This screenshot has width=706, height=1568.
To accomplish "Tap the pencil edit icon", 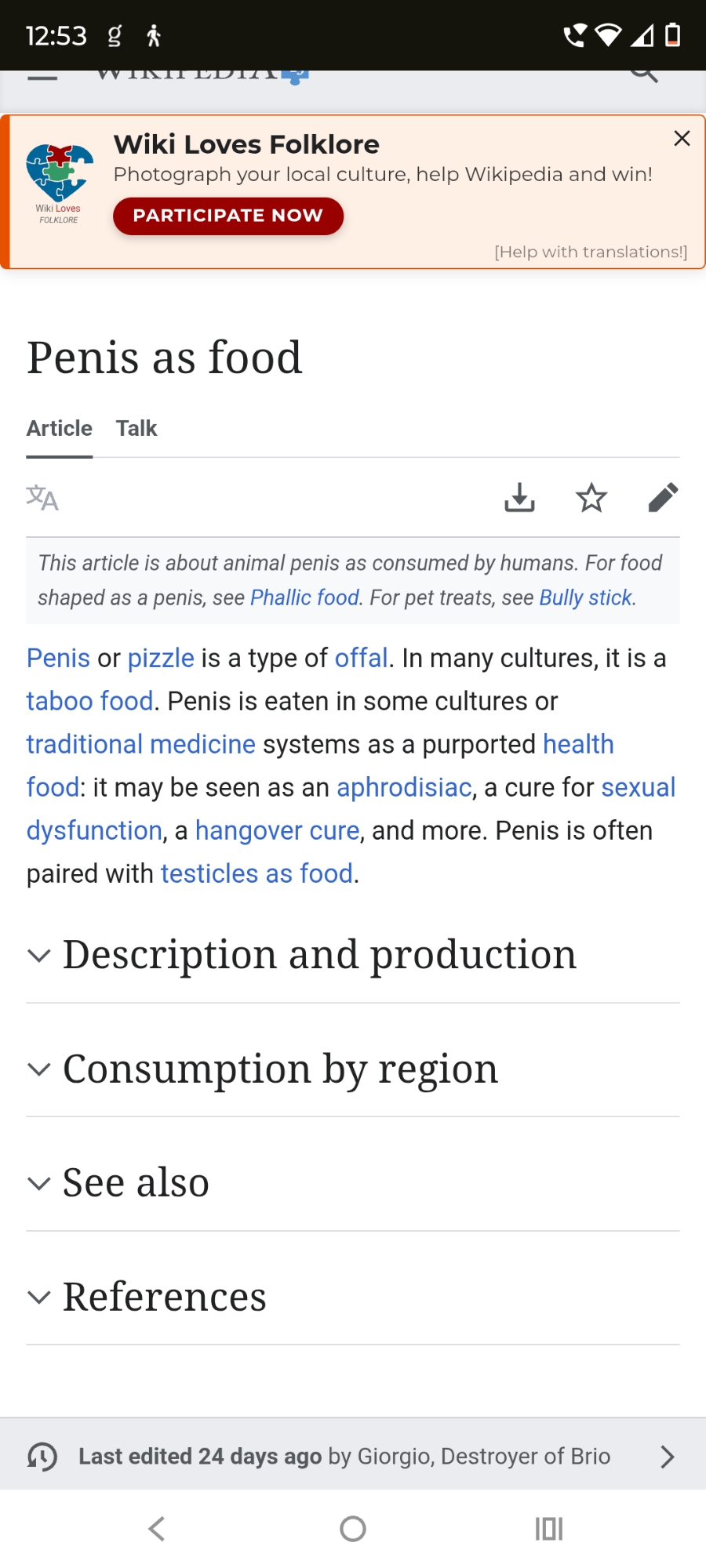I will tap(663, 498).
